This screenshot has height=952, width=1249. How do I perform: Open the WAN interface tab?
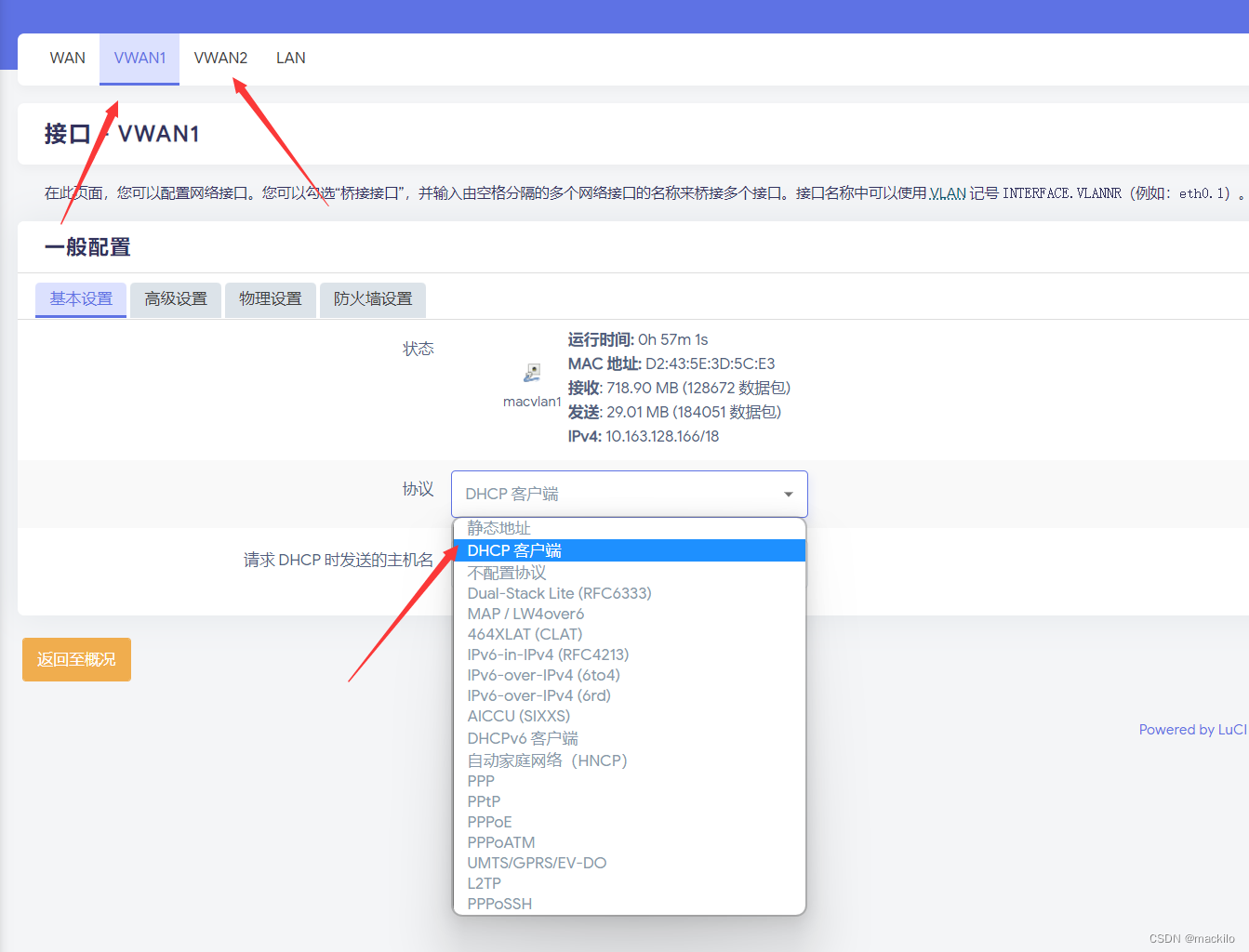(x=68, y=58)
